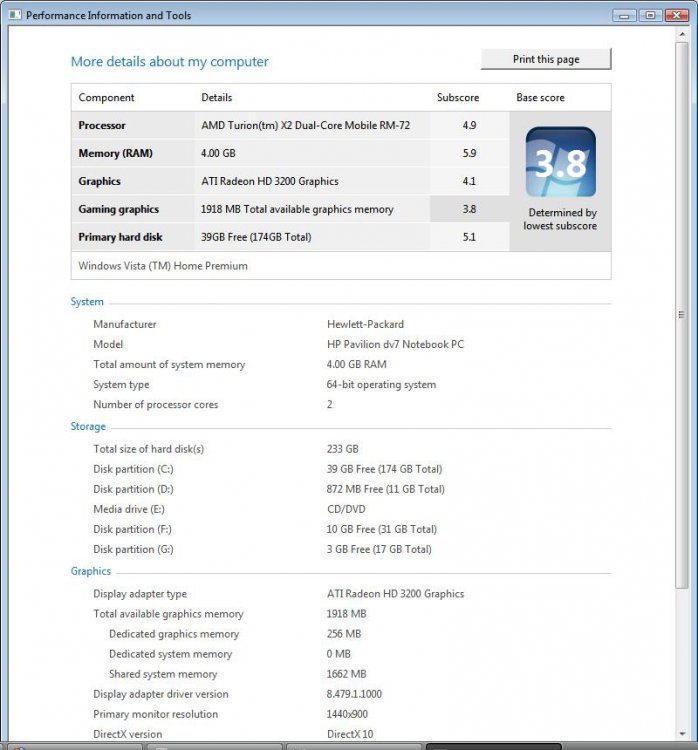
Task: Click the Details column header
Action: click(216, 98)
